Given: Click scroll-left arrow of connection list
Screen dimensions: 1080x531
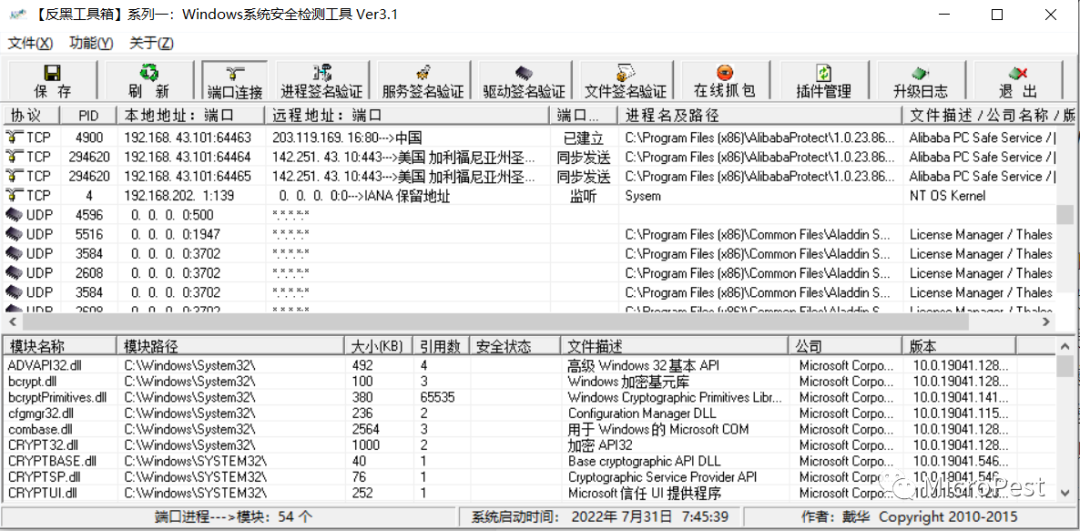Looking at the screenshot, I should tap(12, 322).
